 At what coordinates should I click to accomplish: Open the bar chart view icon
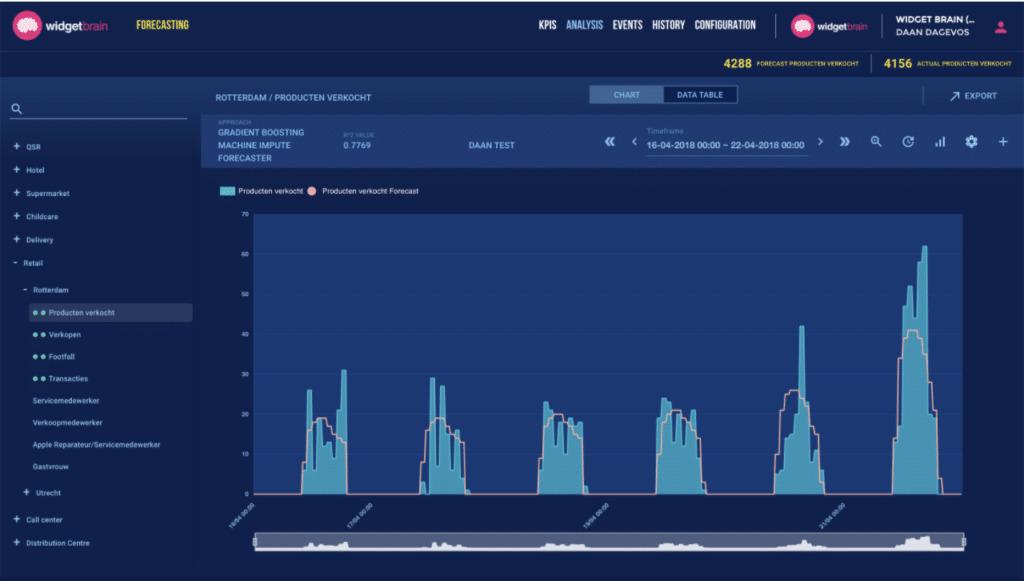pyautogui.click(x=940, y=142)
